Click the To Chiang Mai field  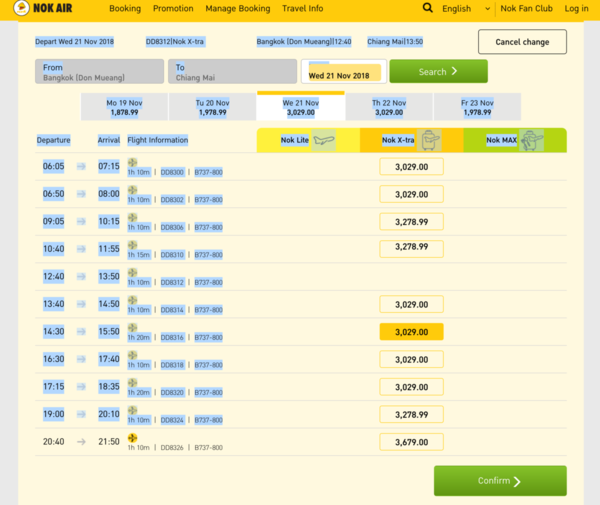coord(232,71)
